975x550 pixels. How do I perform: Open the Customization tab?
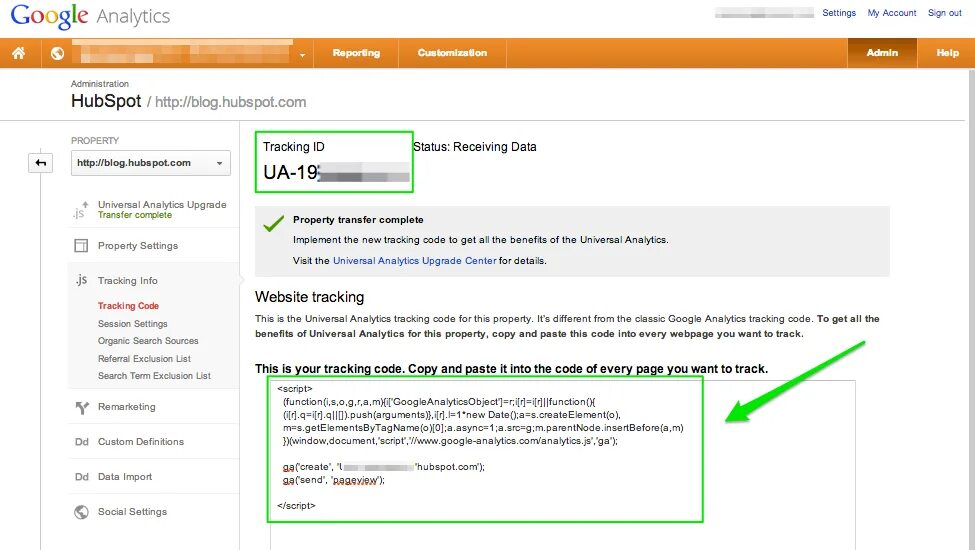tap(452, 53)
